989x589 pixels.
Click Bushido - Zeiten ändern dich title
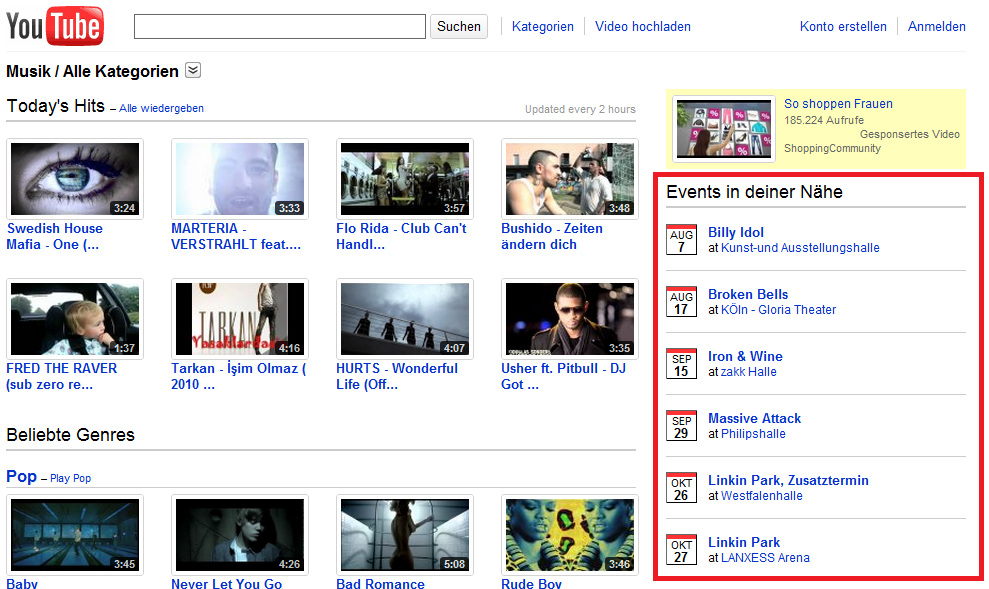pyautogui.click(x=552, y=236)
